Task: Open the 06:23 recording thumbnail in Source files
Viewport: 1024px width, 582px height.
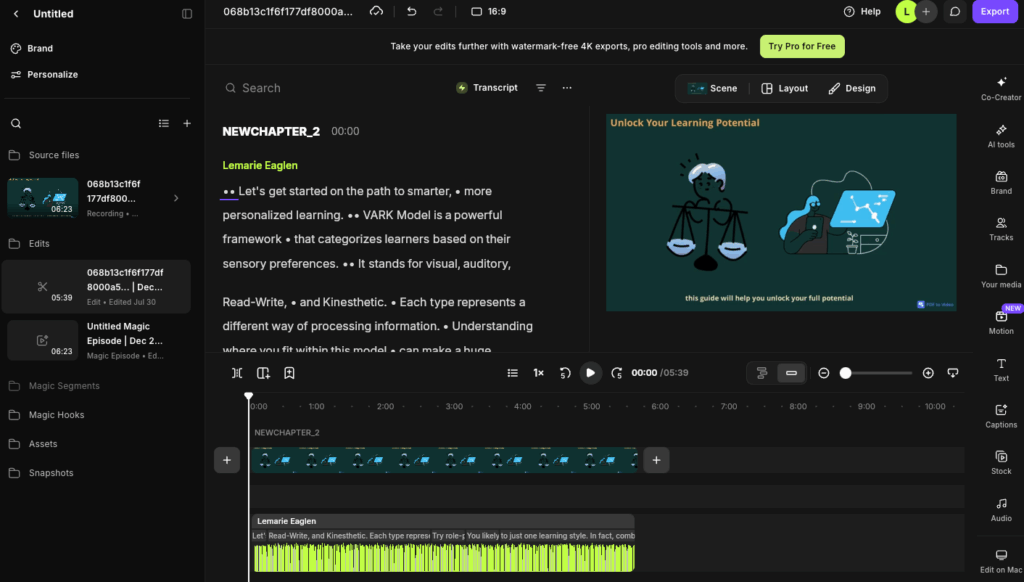Action: (42, 198)
